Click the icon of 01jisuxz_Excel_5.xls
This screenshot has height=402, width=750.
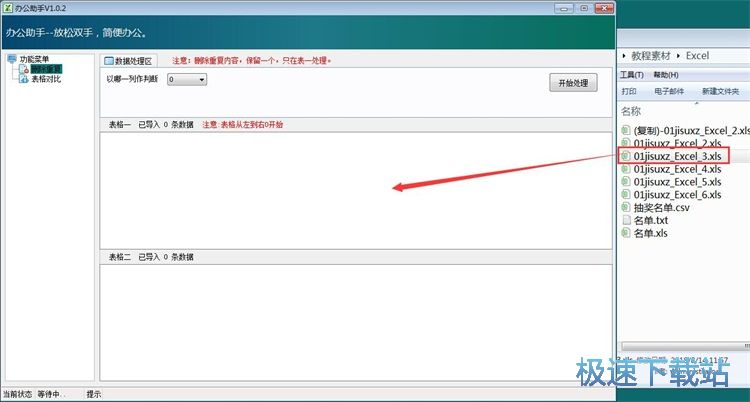[x=626, y=182]
